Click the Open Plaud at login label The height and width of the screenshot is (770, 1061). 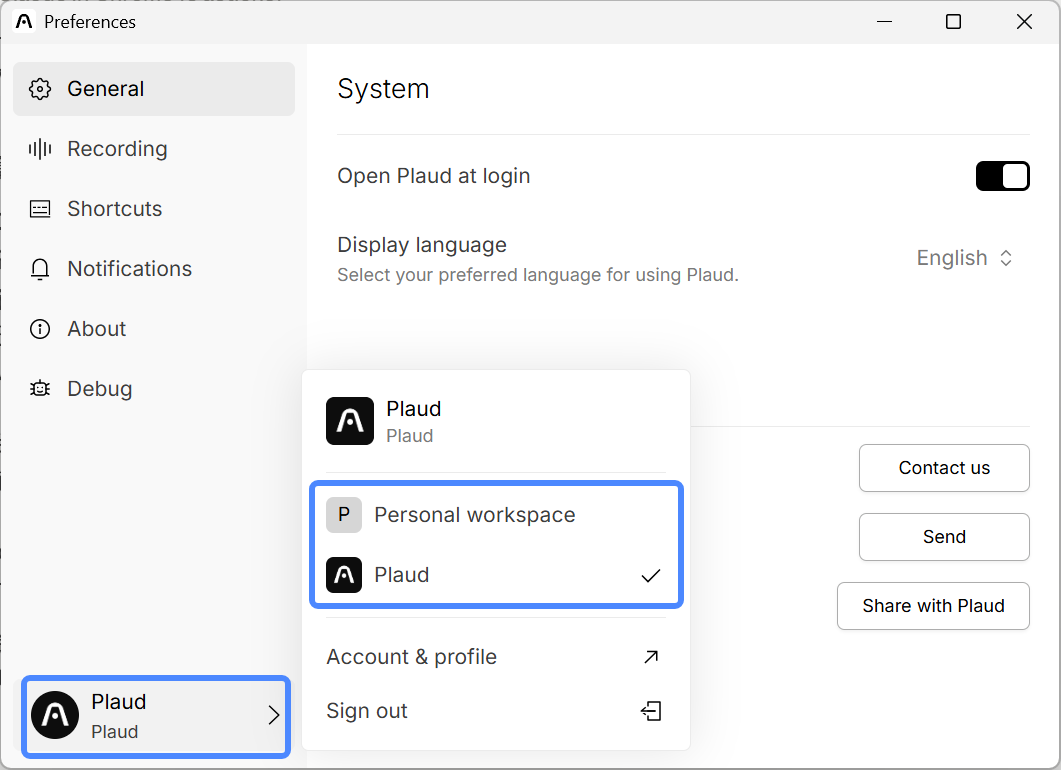coord(434,176)
